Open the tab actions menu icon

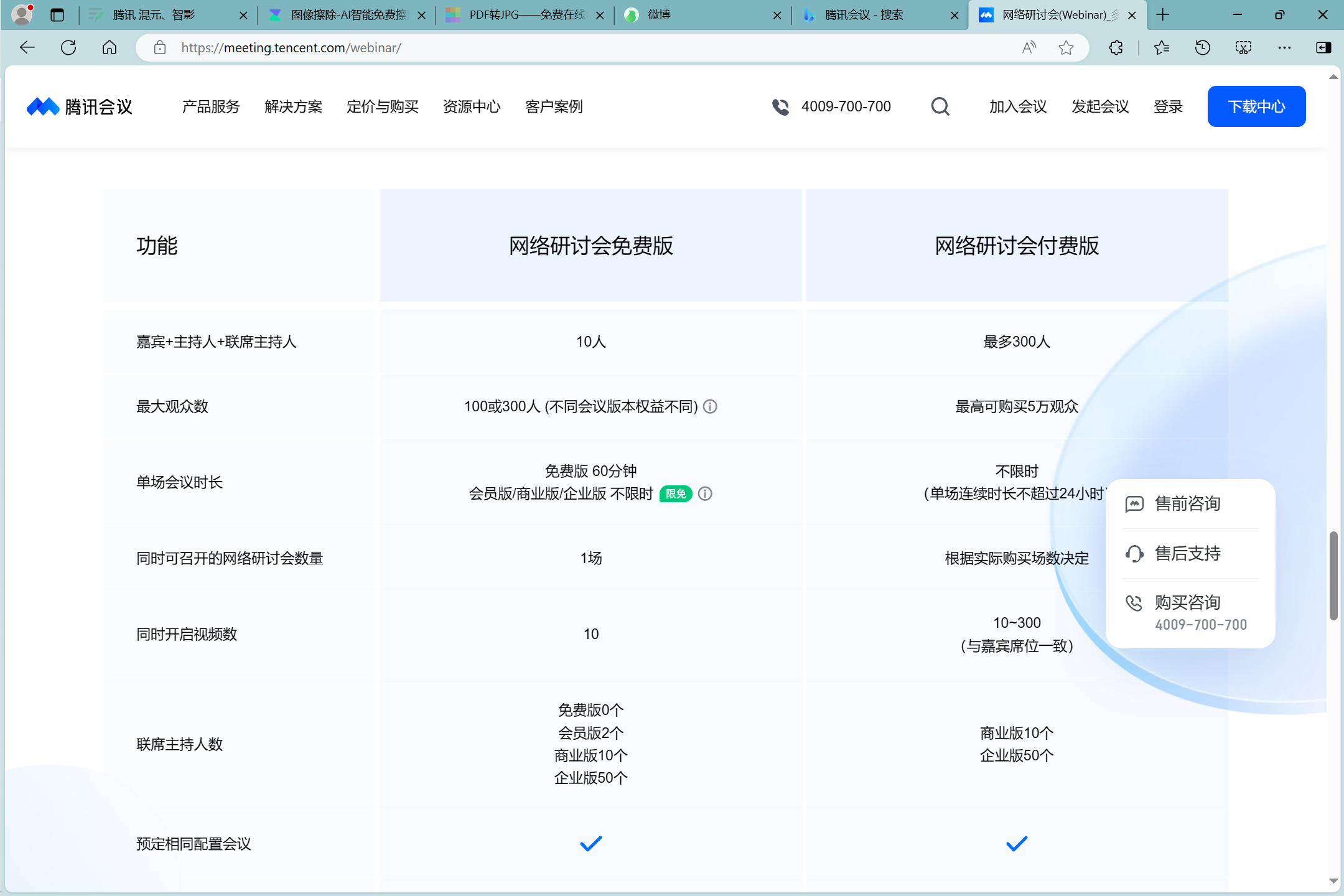click(x=57, y=15)
